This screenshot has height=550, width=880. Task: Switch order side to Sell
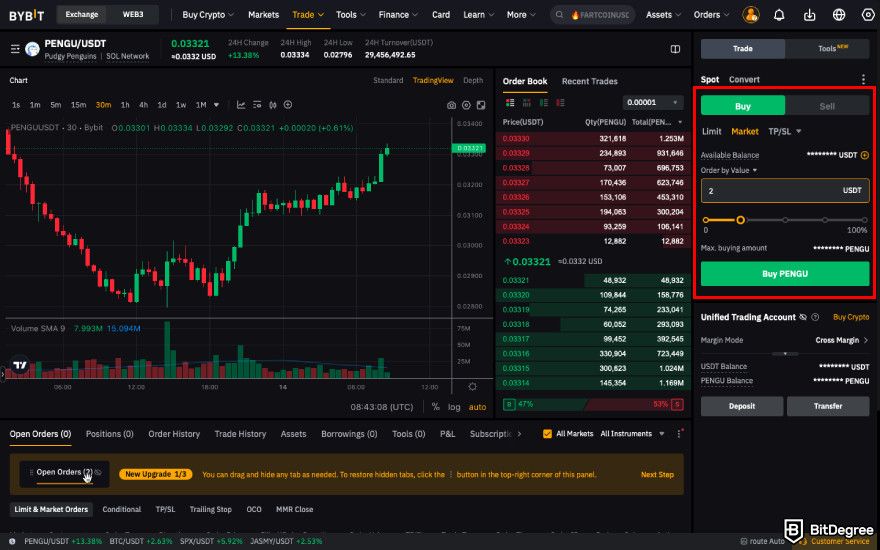coord(827,106)
